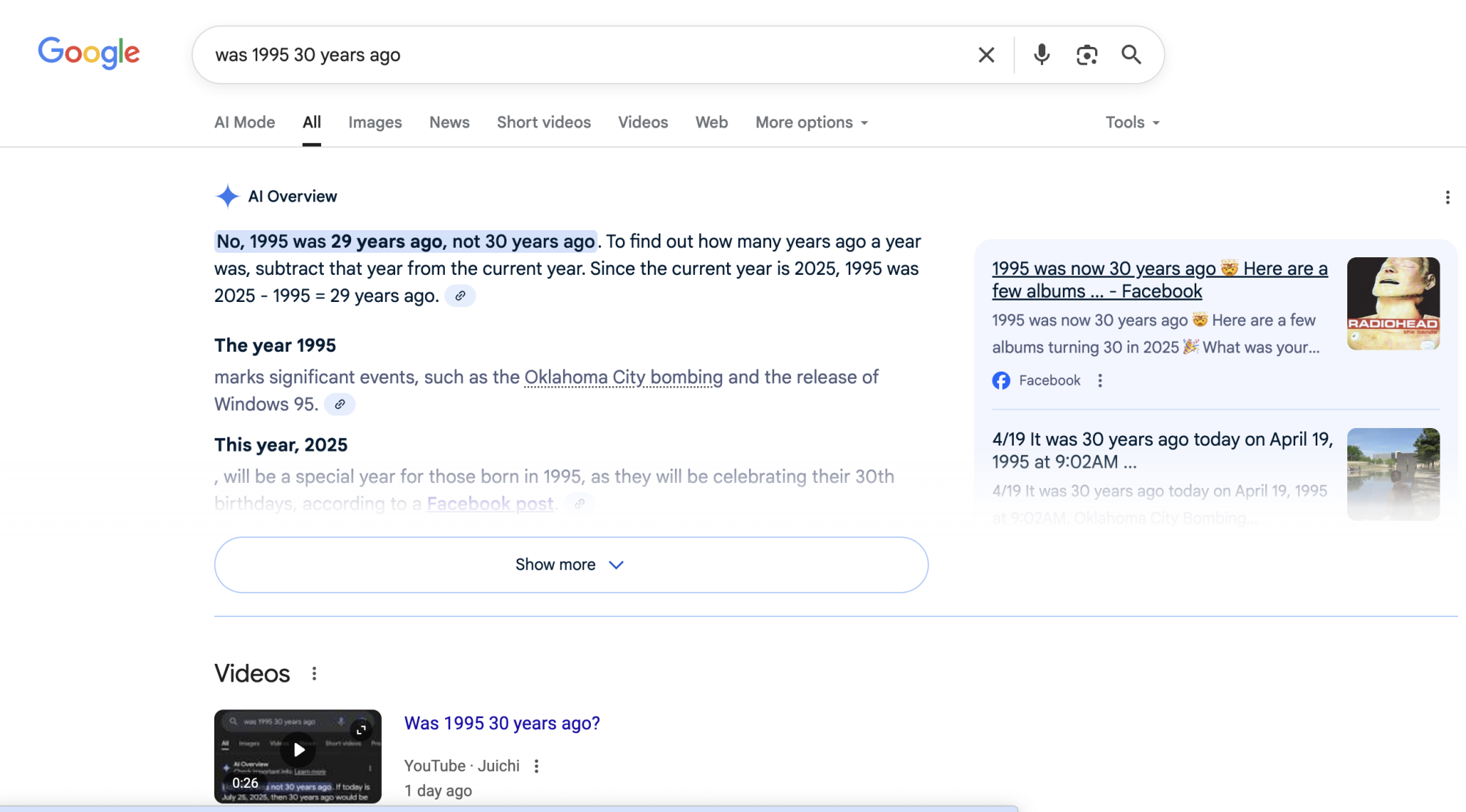Expand AI Overview with Show more
This screenshot has width=1466, height=812.
pyautogui.click(x=571, y=565)
